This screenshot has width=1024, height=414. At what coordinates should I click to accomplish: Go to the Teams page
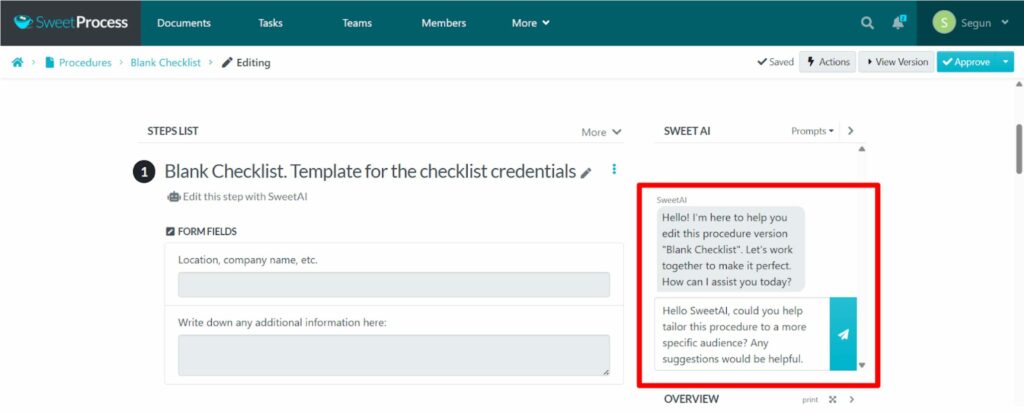357,23
